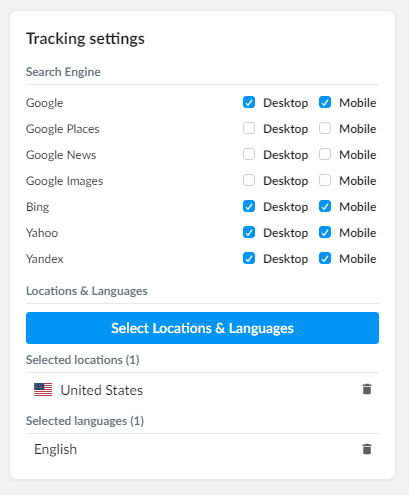Deselect Yandex Mobile checkbox
The width and height of the screenshot is (409, 495).
click(x=325, y=258)
